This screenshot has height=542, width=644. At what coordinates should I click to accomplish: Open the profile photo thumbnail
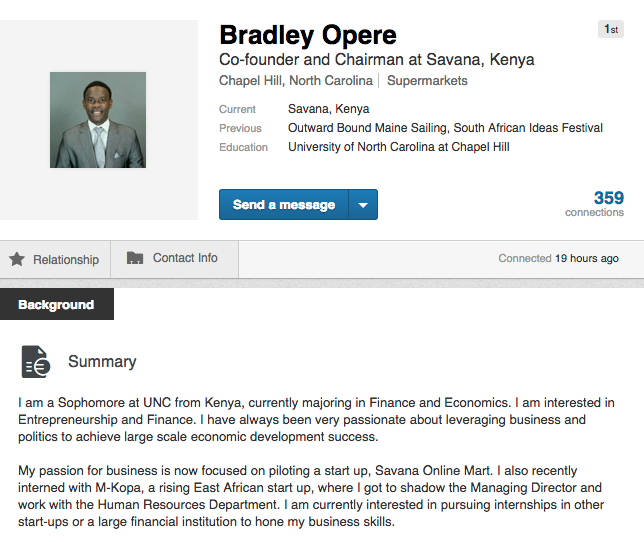click(98, 120)
